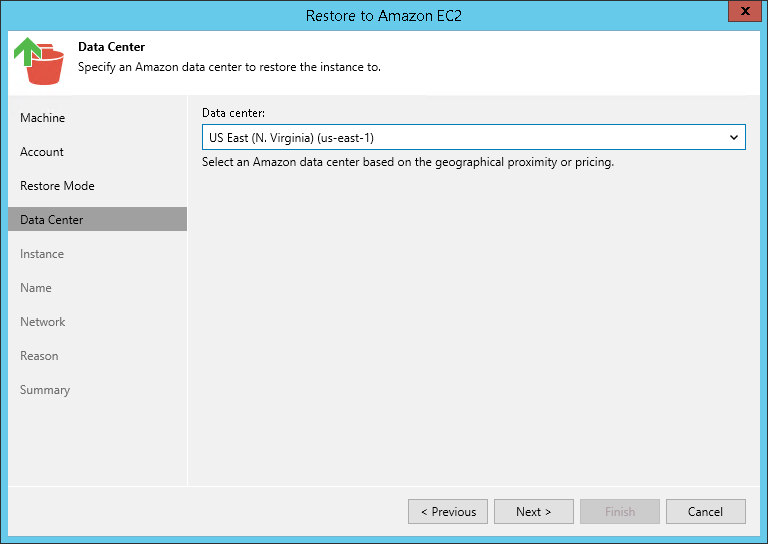Close the Restore to Amazon EC2 window
The image size is (768, 544).
745,11
